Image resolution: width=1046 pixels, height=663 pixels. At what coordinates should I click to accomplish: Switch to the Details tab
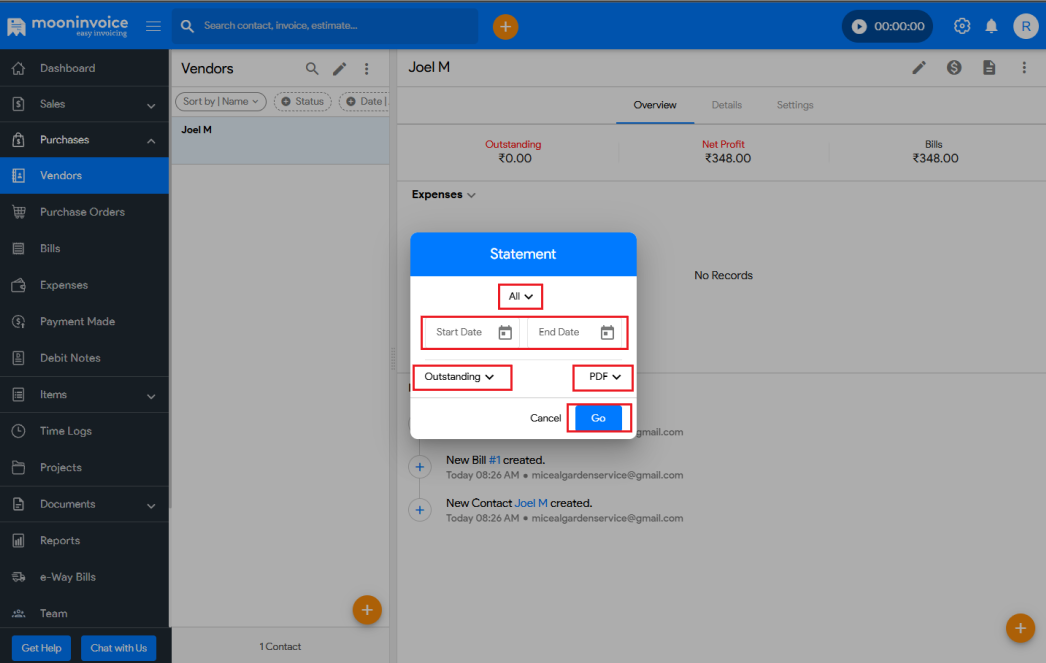(x=727, y=104)
